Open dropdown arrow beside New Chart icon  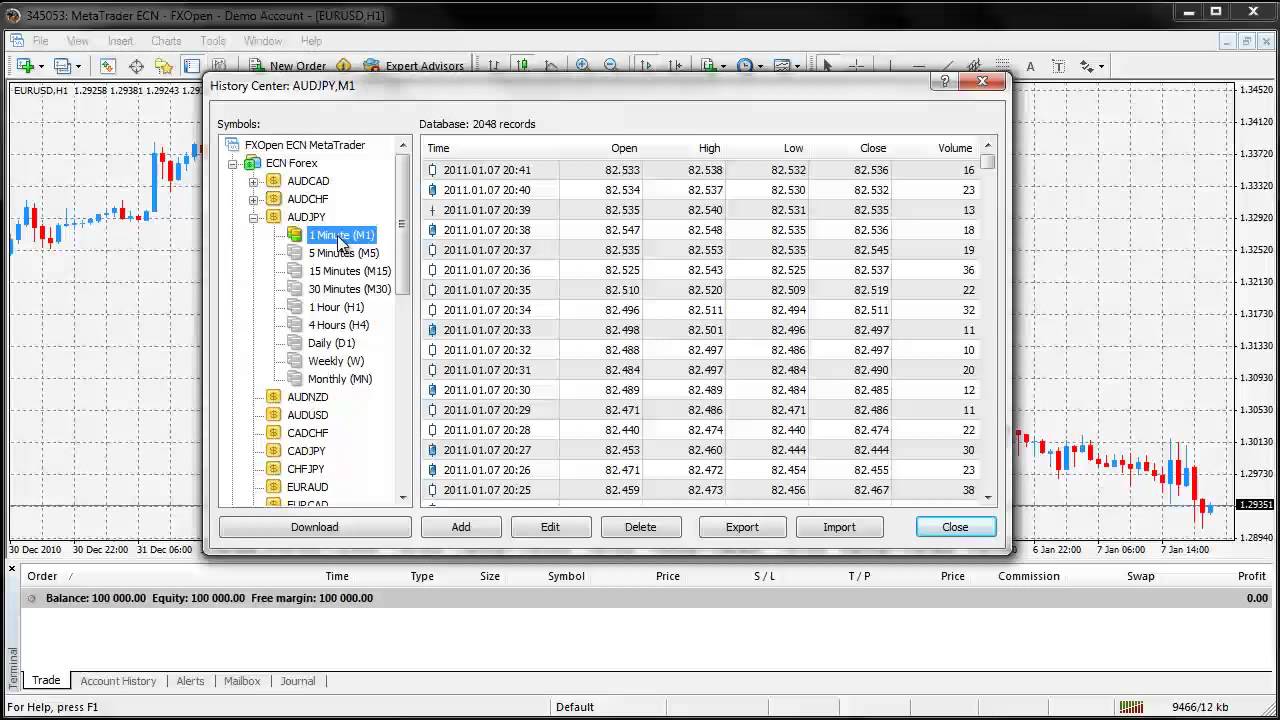click(x=41, y=66)
